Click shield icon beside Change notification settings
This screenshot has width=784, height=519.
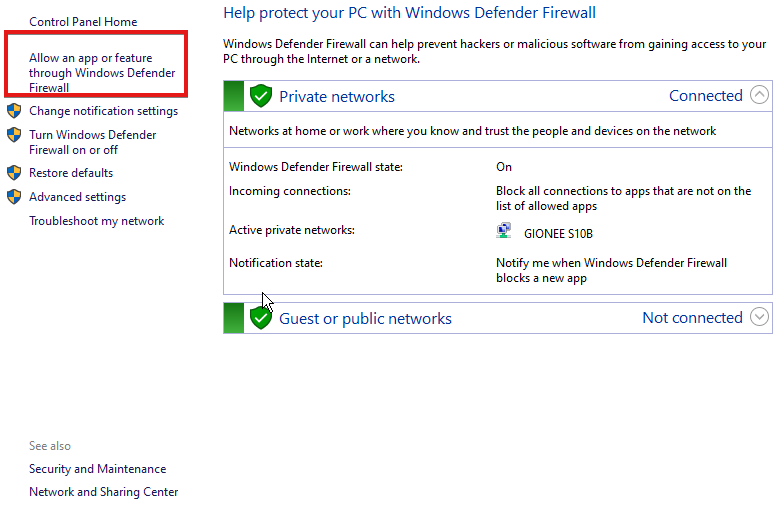pyautogui.click(x=14, y=110)
